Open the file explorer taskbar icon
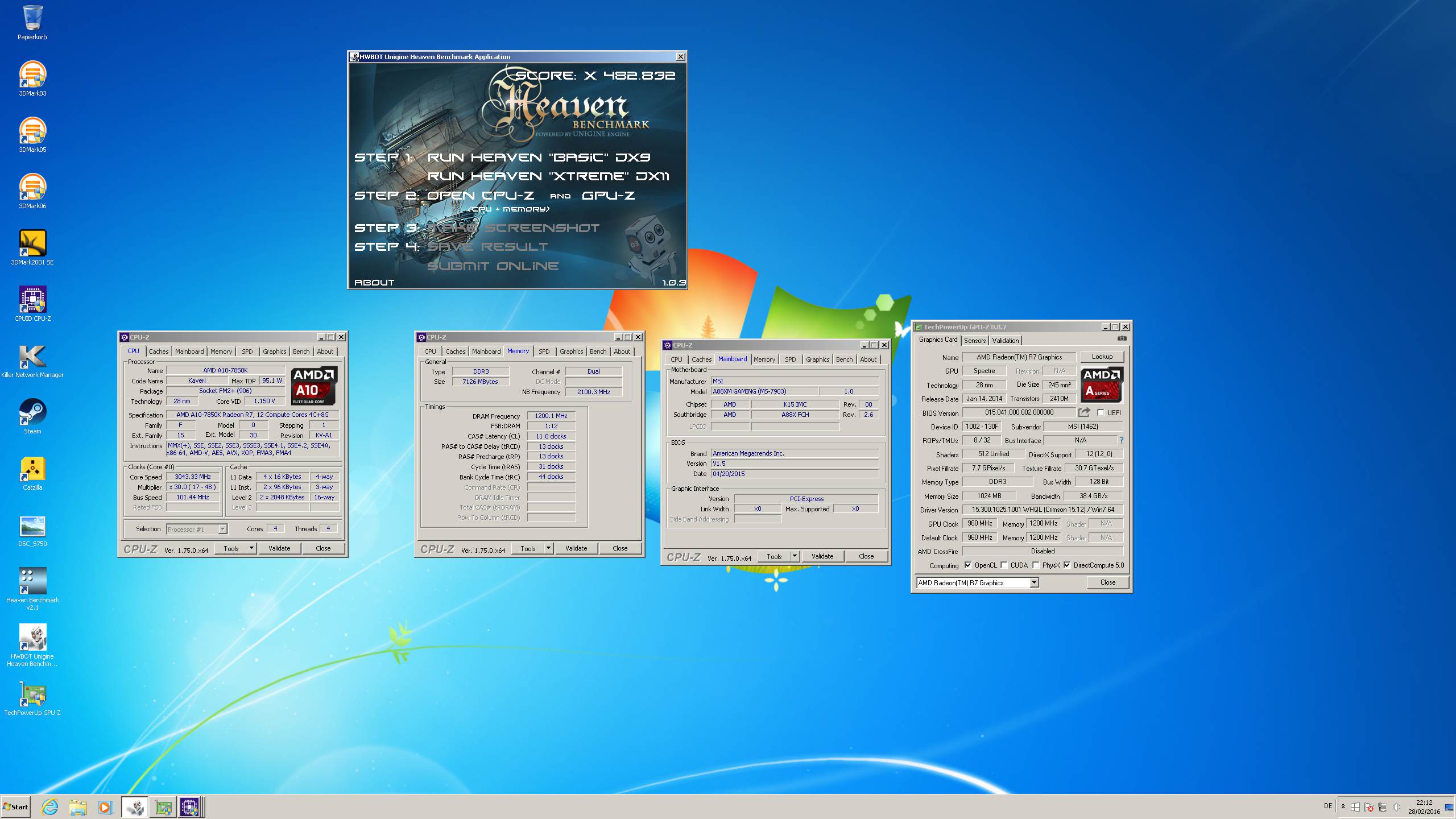The image size is (1456, 819). click(x=78, y=807)
